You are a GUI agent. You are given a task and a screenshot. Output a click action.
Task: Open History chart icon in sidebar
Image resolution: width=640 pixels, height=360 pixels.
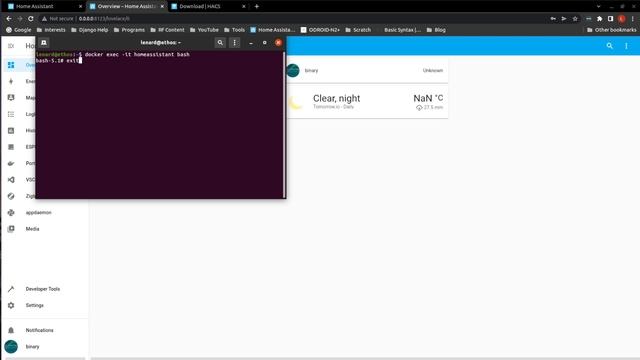coord(11,130)
